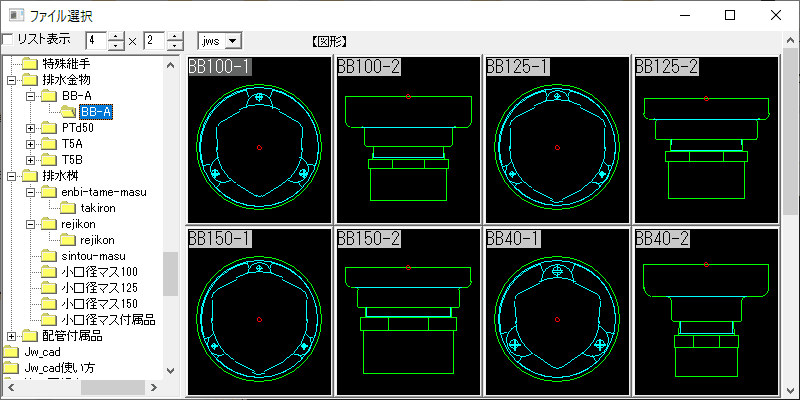Image resolution: width=800 pixels, height=400 pixels.
Task: Collapse the enbi-tame-masu tree node
Action: click(x=31, y=192)
